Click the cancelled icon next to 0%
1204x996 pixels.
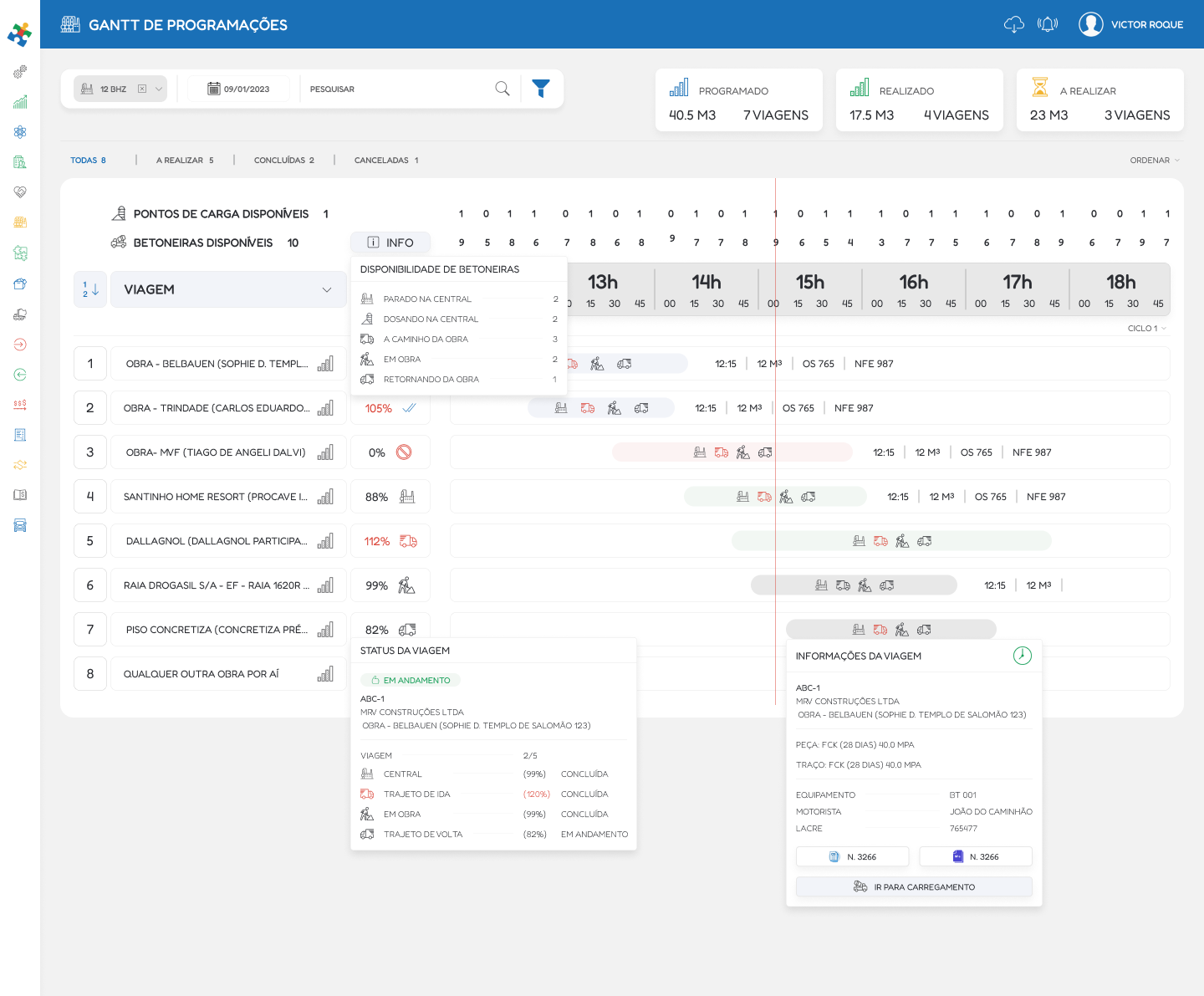tap(404, 452)
